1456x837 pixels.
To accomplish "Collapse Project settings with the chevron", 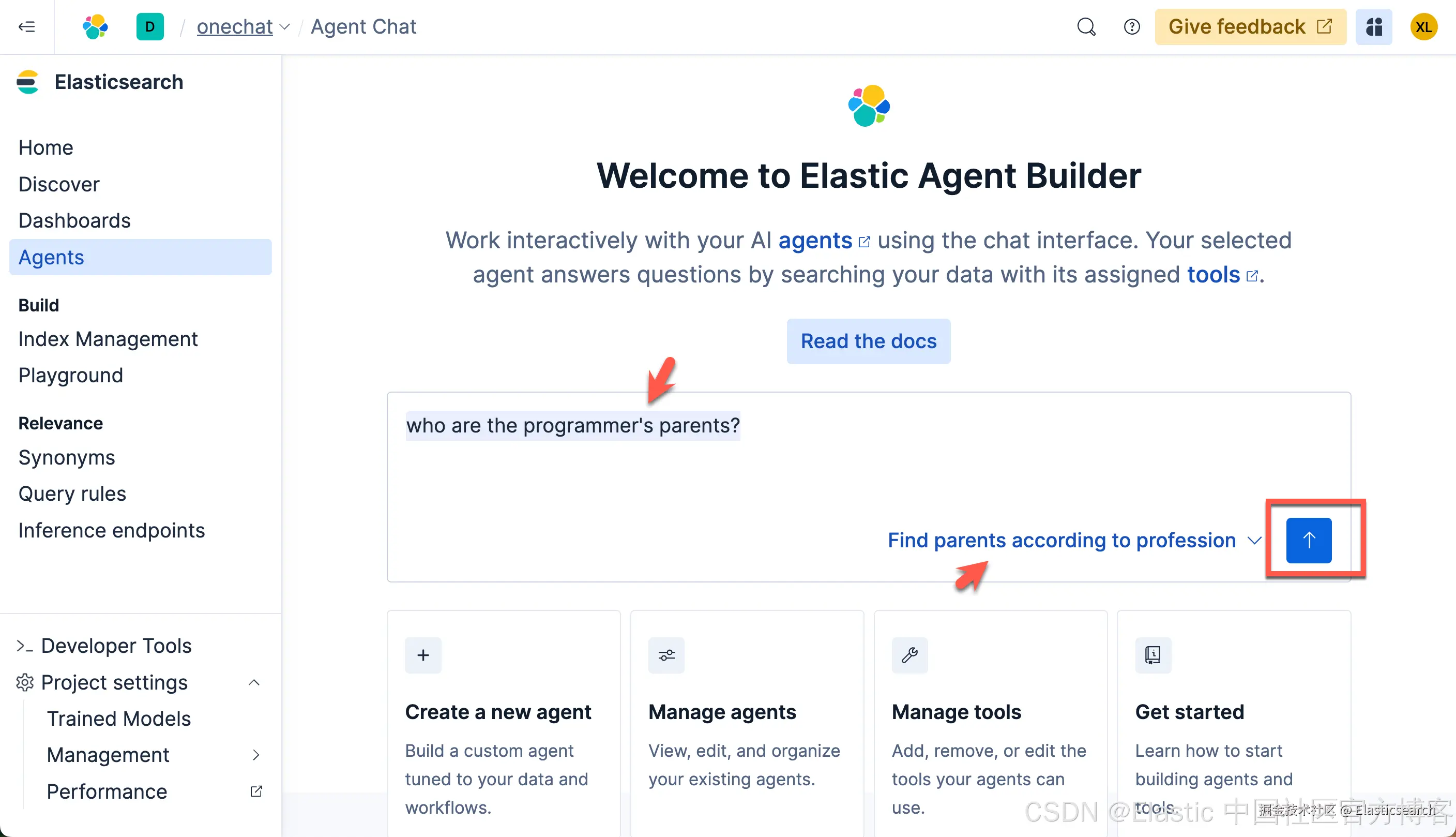I will point(254,682).
